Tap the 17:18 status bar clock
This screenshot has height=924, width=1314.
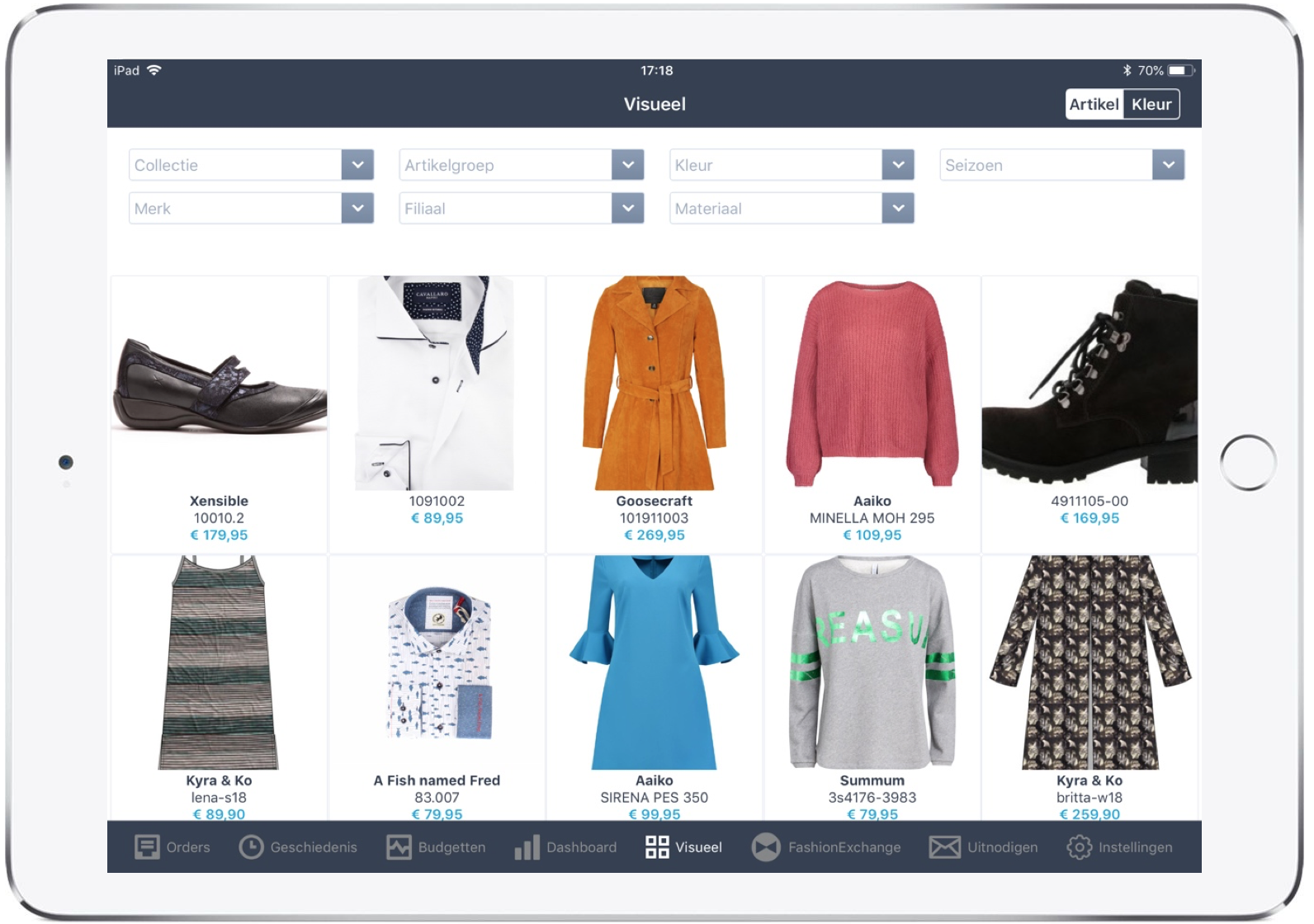pos(657,70)
